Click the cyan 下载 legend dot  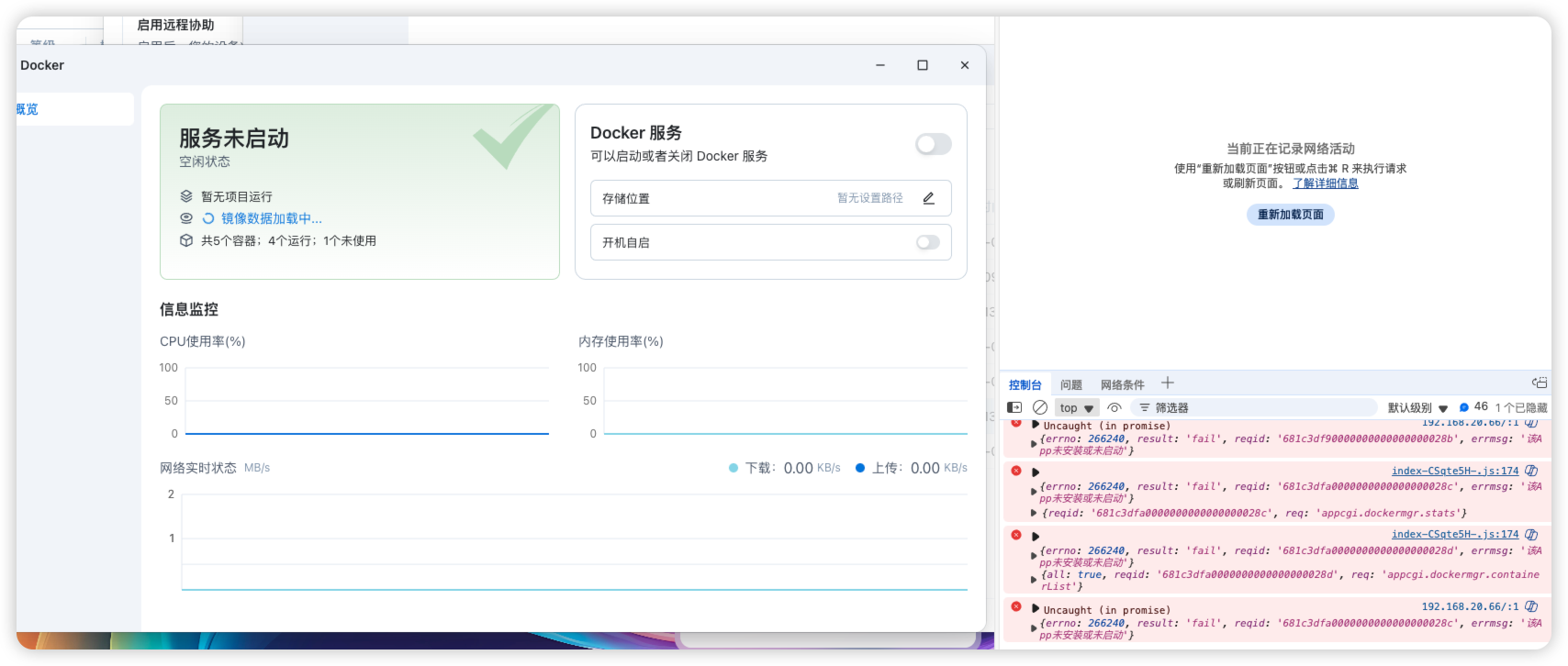point(734,468)
